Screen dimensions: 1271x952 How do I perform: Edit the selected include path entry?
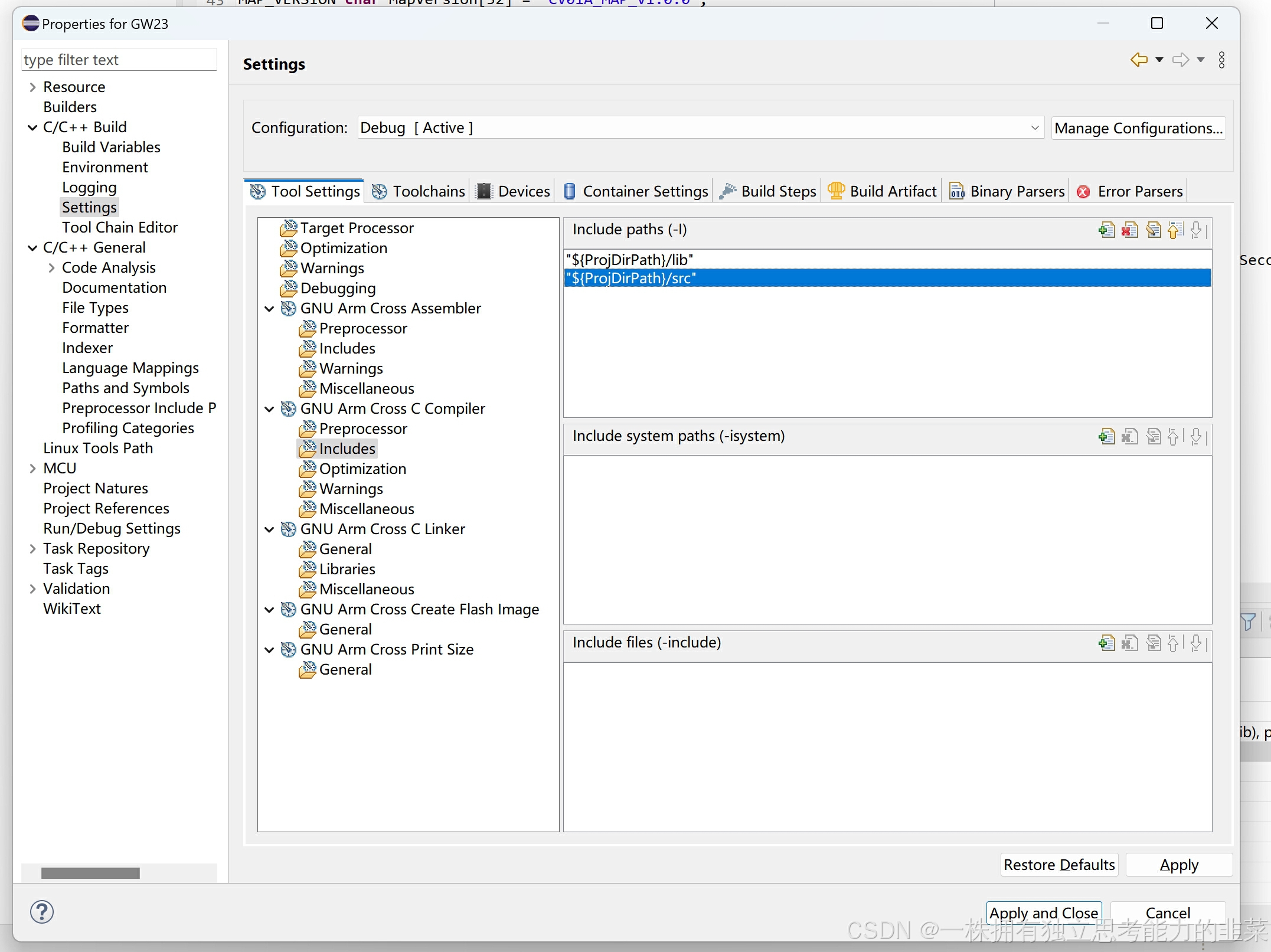1153,230
